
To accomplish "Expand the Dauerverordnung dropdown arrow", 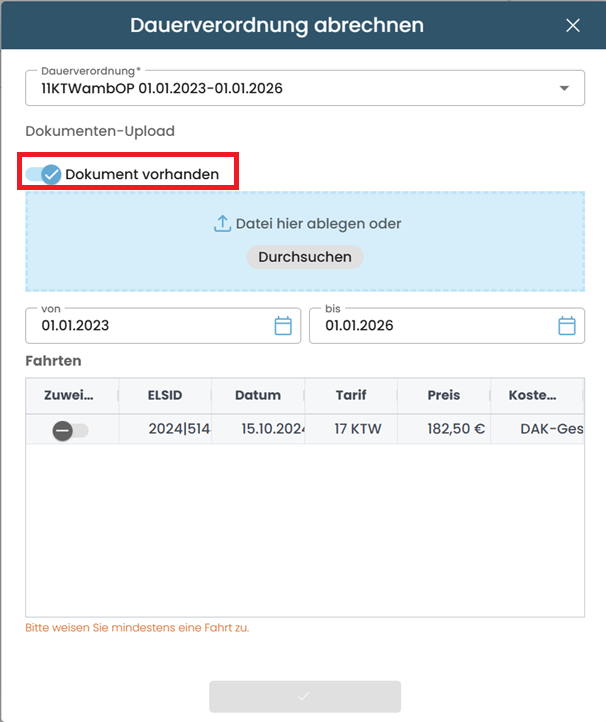I will (x=565, y=89).
